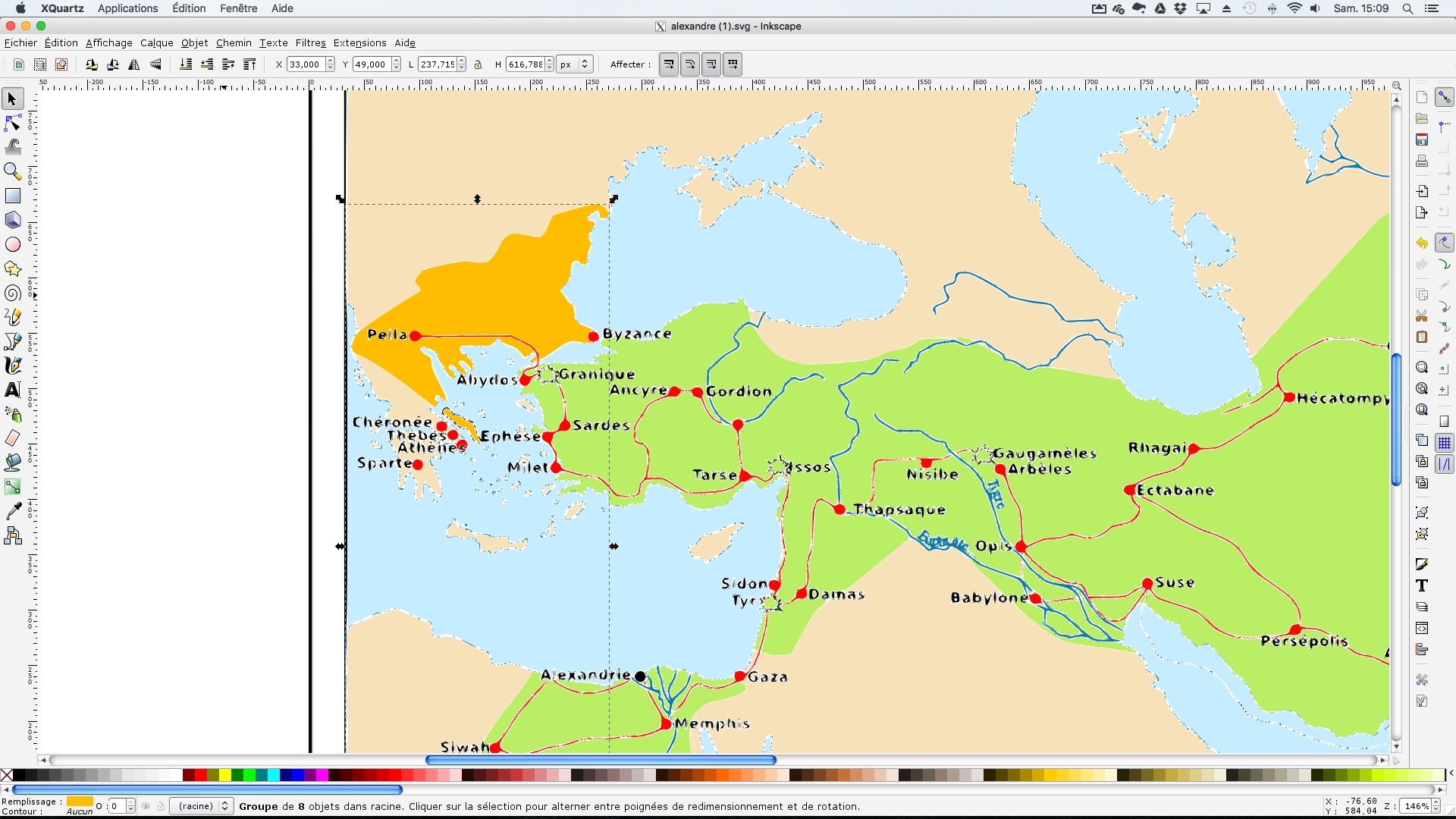This screenshot has width=1456, height=819.
Task: Select the Text tool in toolbox
Action: pyautogui.click(x=13, y=390)
